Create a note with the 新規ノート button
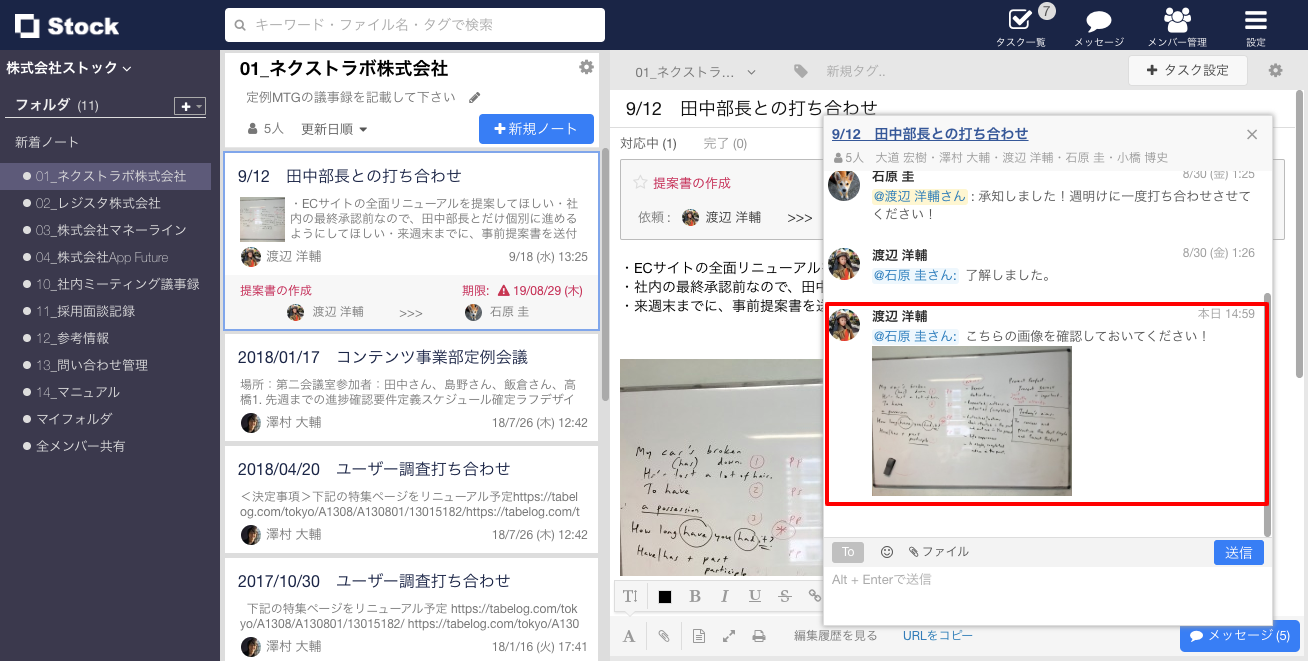This screenshot has width=1308, height=661. [x=536, y=129]
